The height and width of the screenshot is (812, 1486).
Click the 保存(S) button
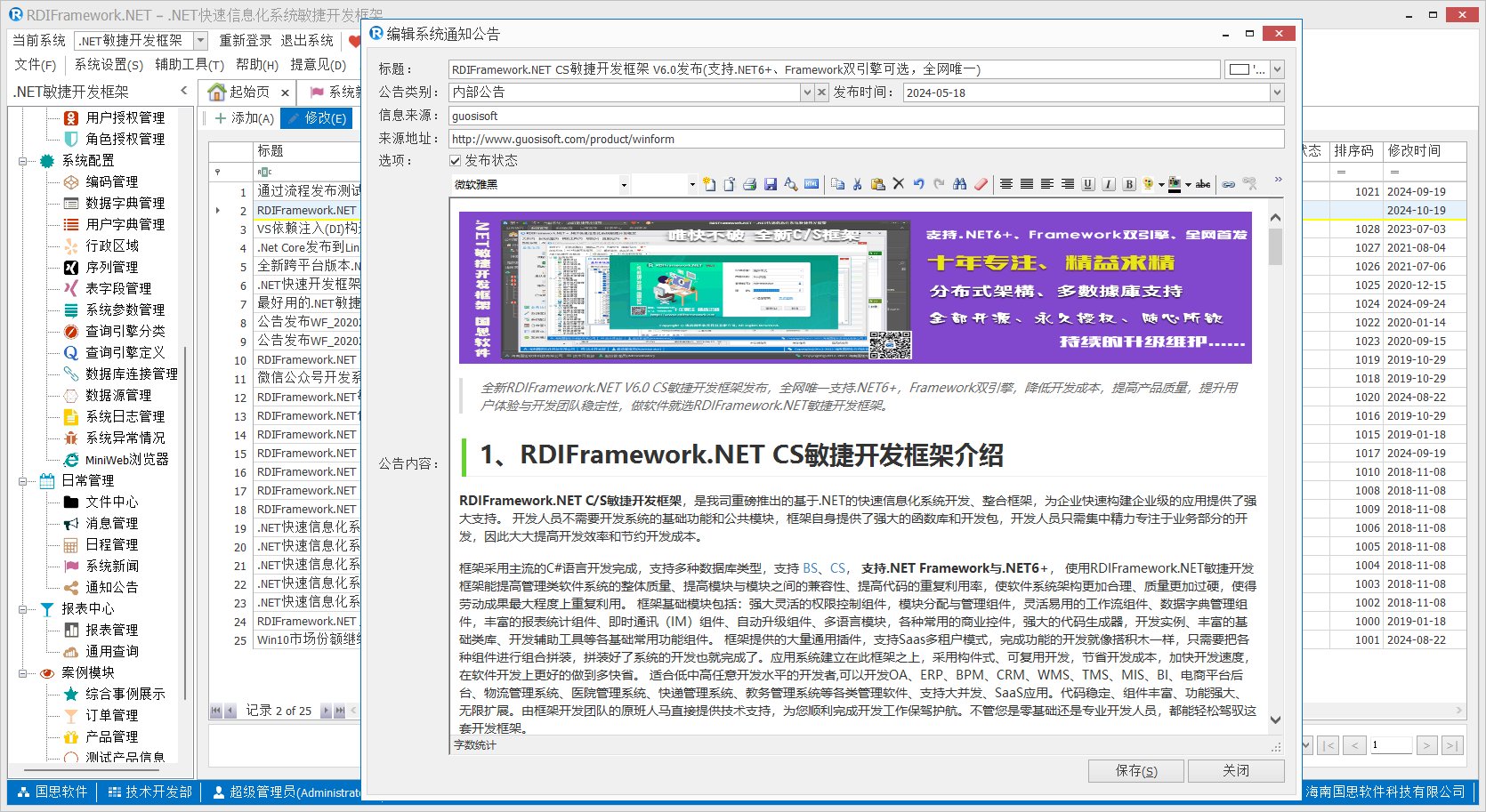(x=1135, y=770)
